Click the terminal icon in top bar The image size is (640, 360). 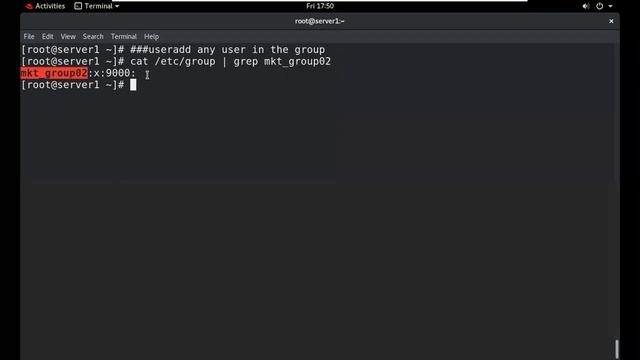(78, 6)
